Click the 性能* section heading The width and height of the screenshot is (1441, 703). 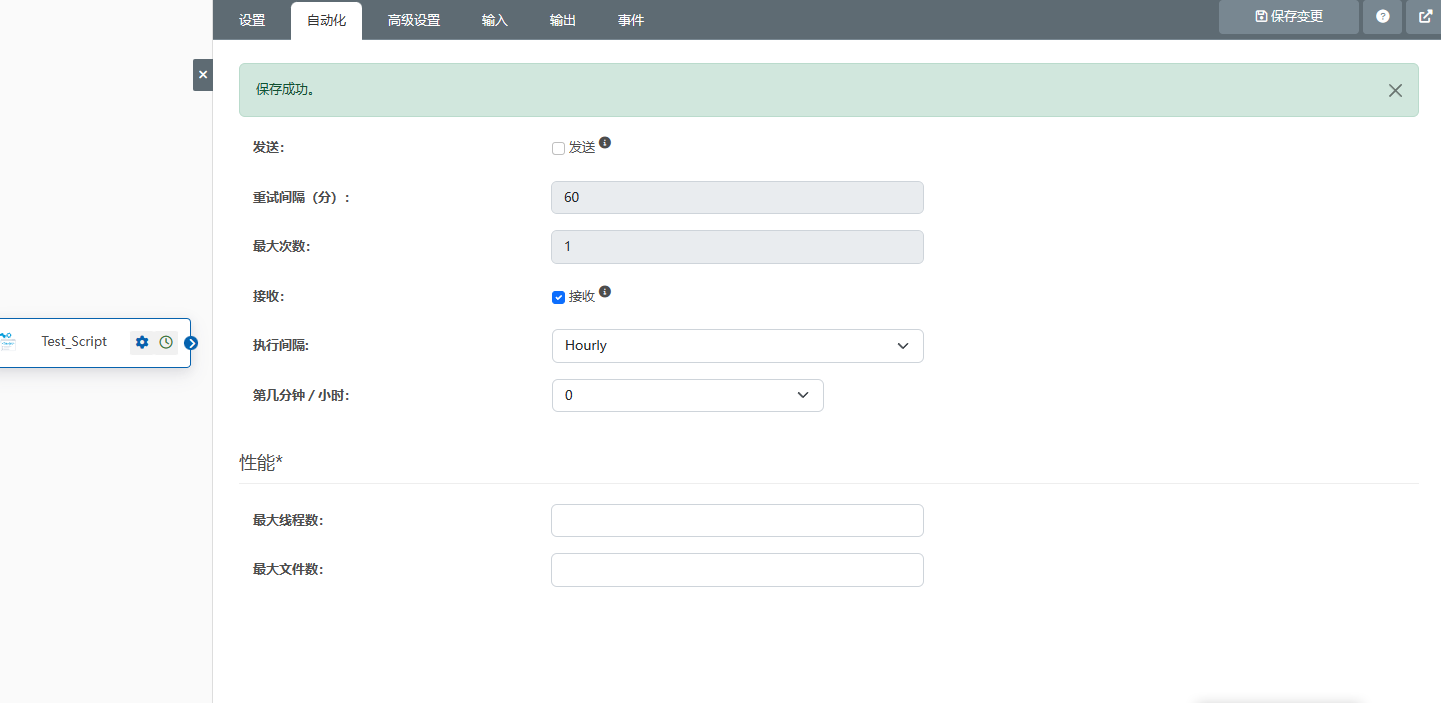click(x=261, y=462)
